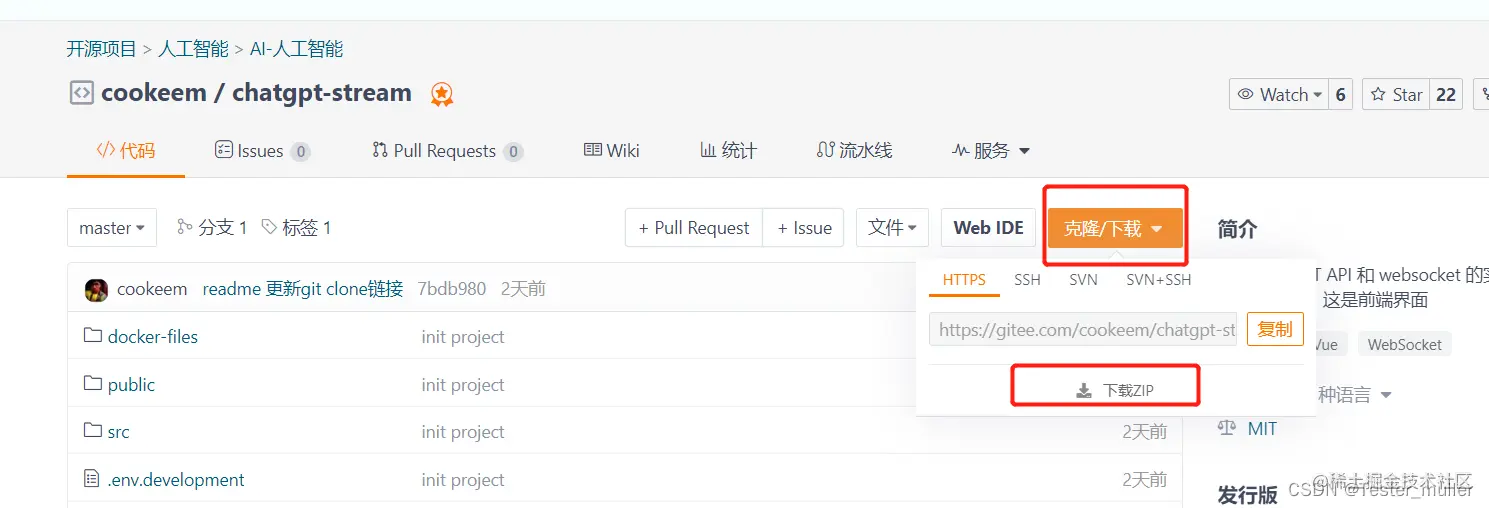Open the src folder link
The height and width of the screenshot is (508, 1489).
coord(119,432)
